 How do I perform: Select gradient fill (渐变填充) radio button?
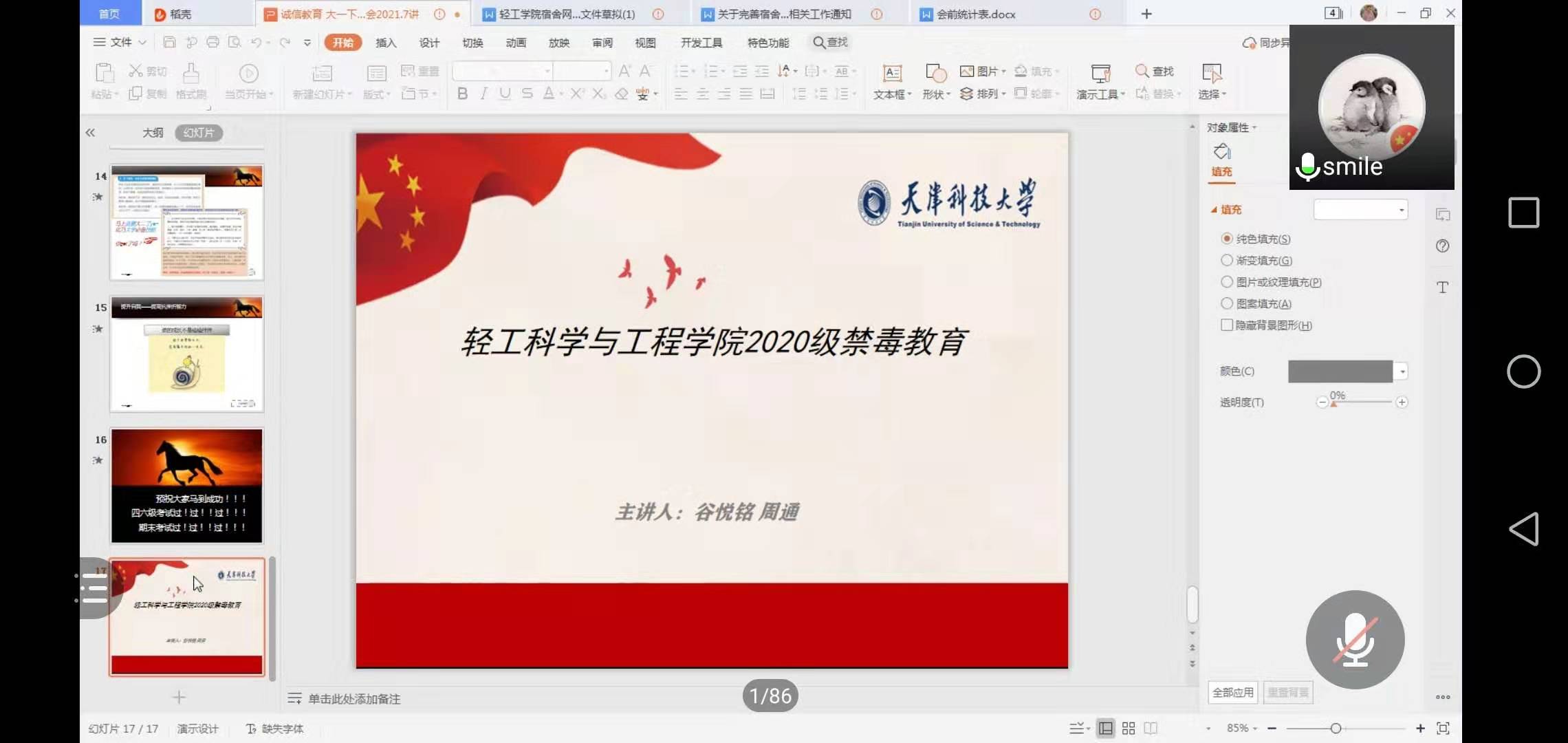(1226, 260)
